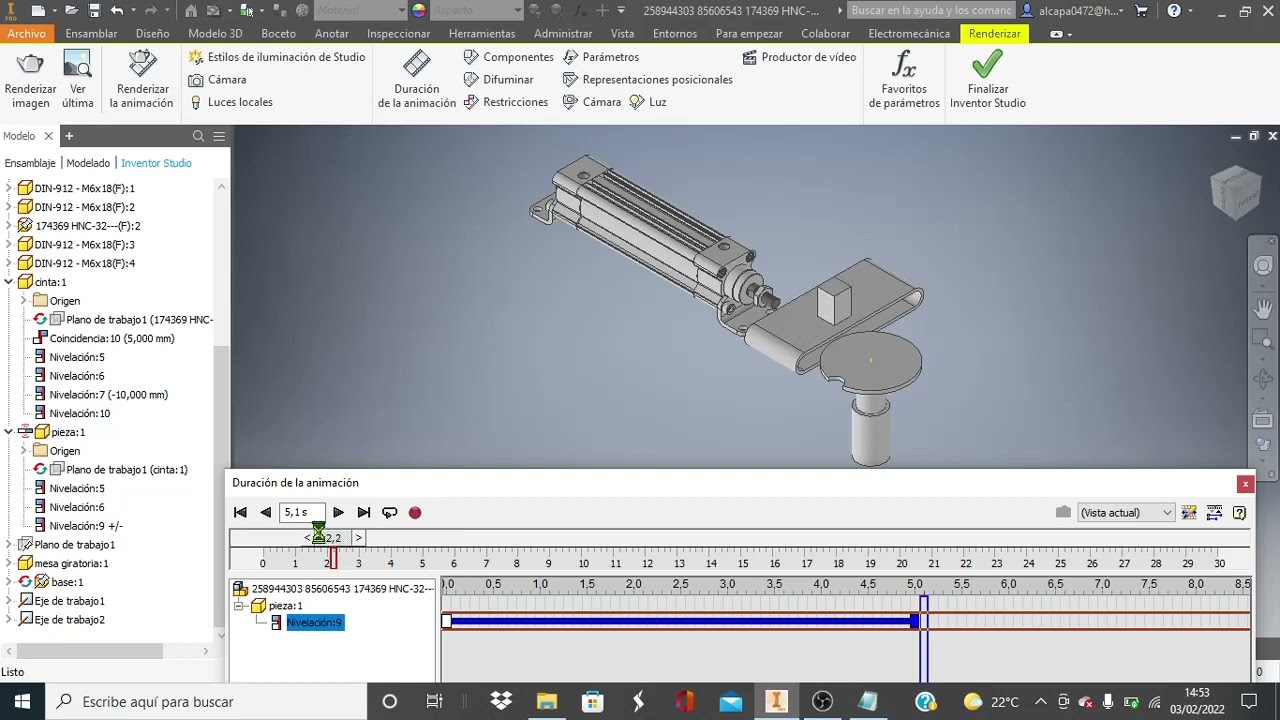Viewport: 1280px width, 720px height.
Task: Click the current time field 5,1 s
Action: (x=302, y=512)
